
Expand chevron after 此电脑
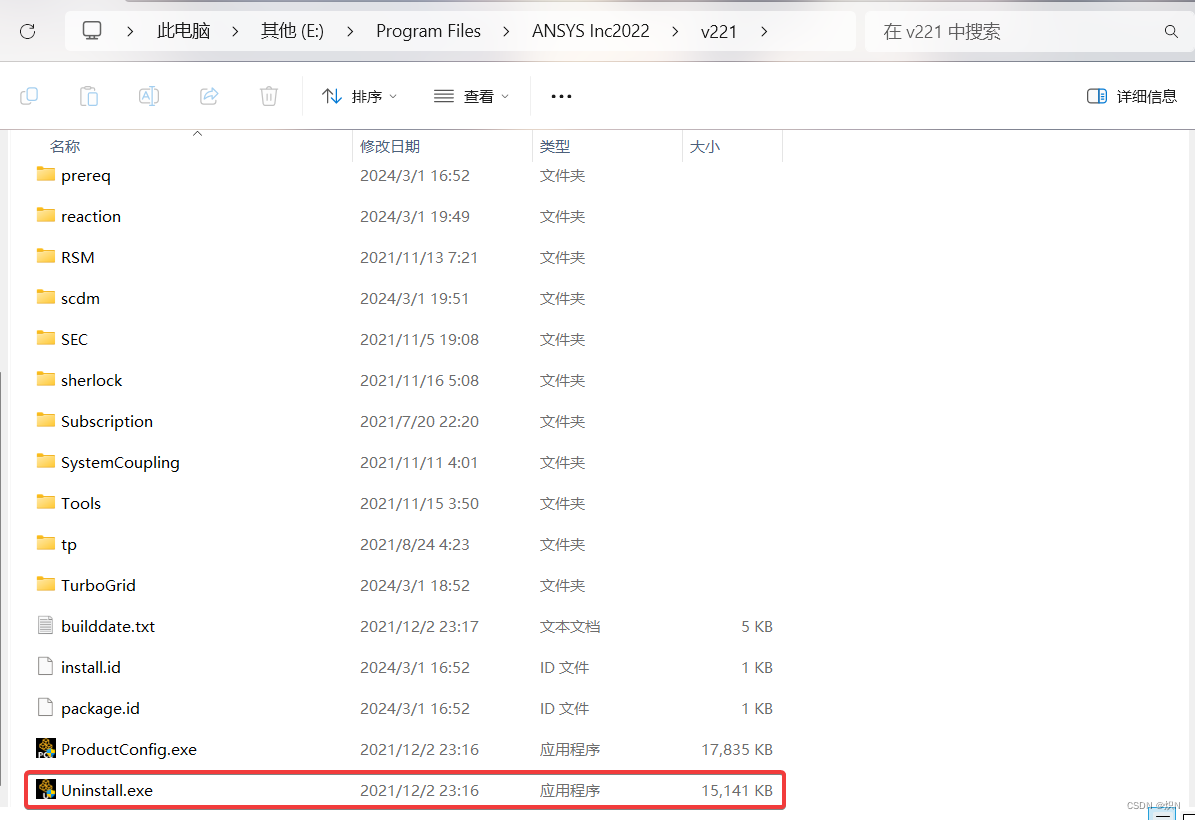(x=235, y=31)
